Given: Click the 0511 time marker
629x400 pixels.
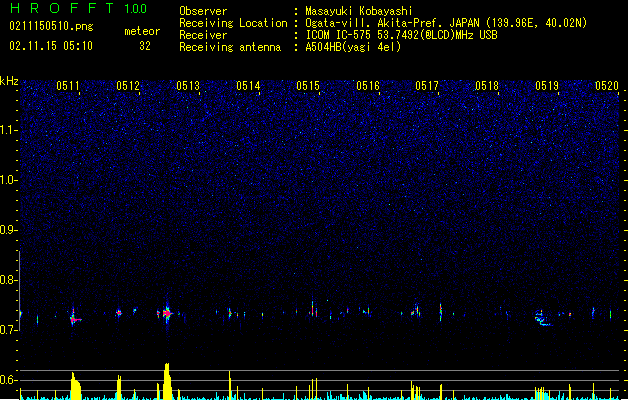Looking at the screenshot, I should [68, 86].
